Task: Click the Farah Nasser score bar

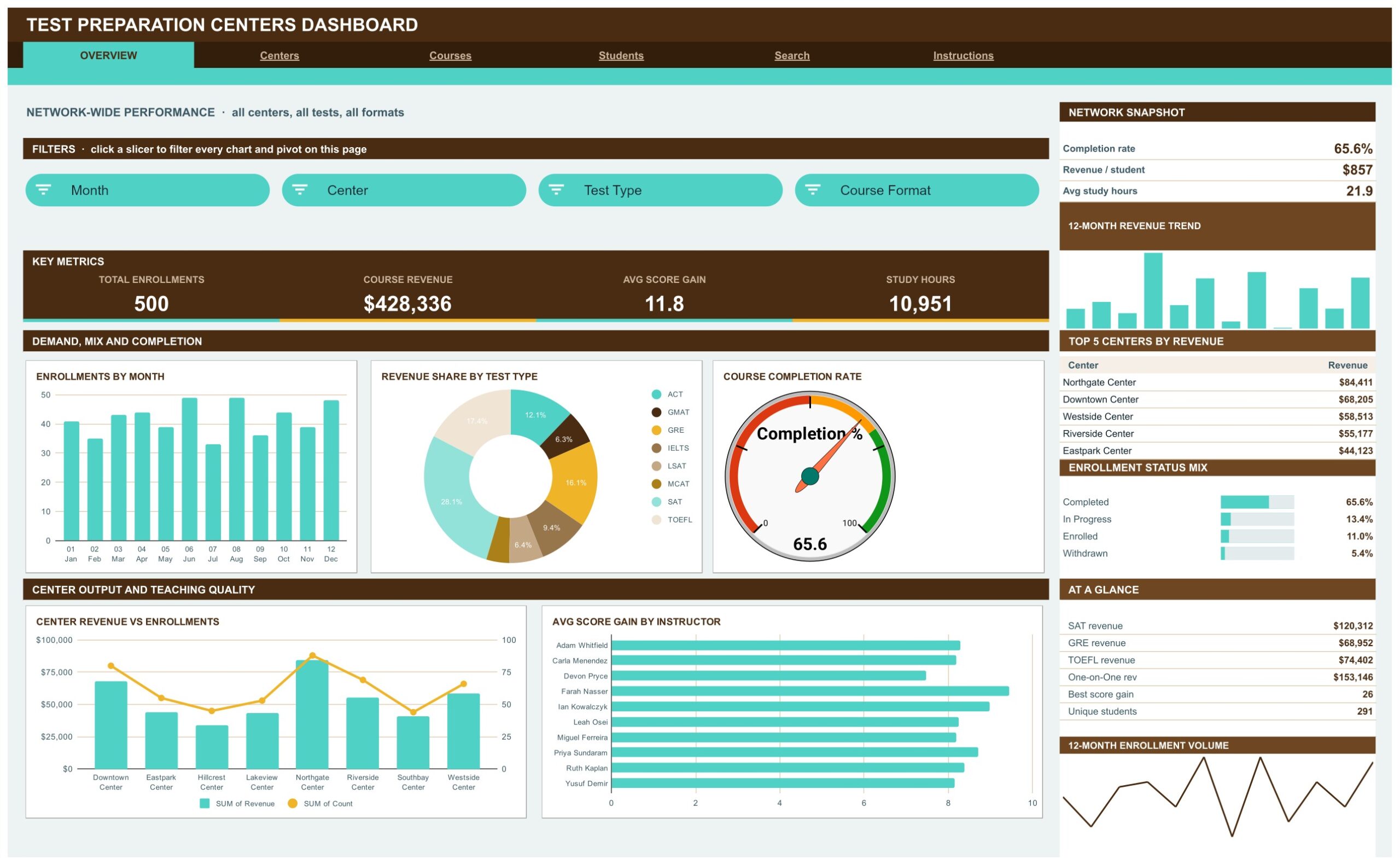Action: click(809, 691)
